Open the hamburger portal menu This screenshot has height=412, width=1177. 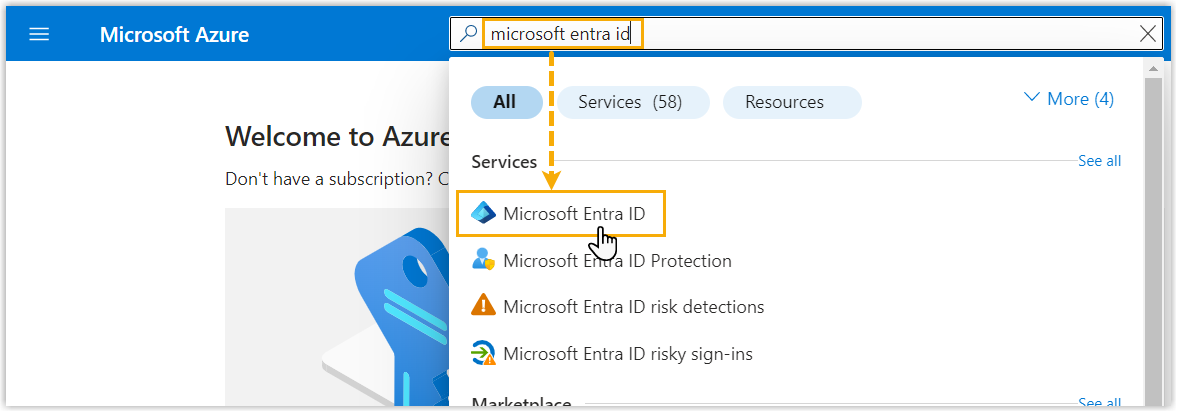(39, 35)
